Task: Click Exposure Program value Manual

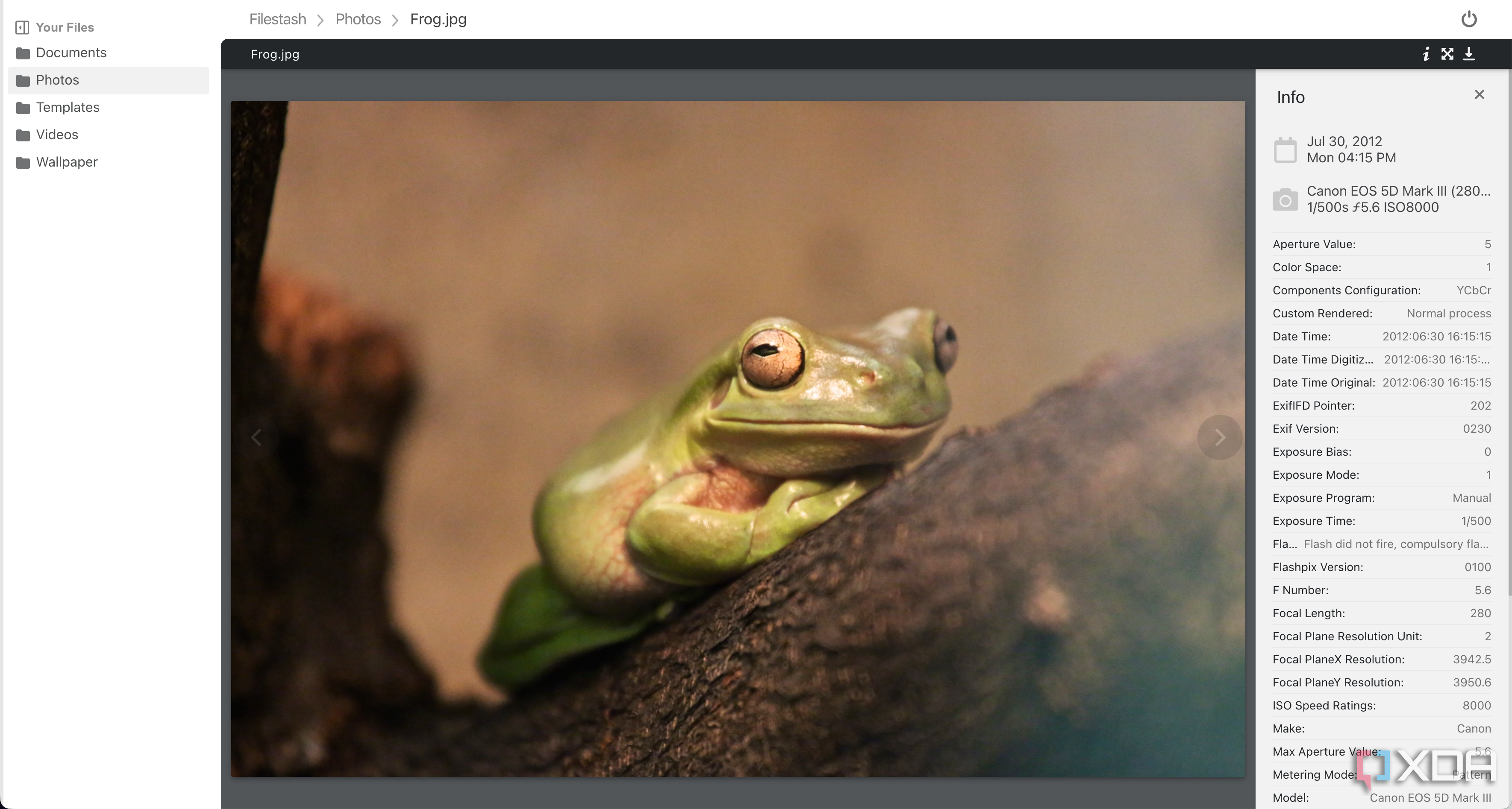Action: tap(1471, 498)
